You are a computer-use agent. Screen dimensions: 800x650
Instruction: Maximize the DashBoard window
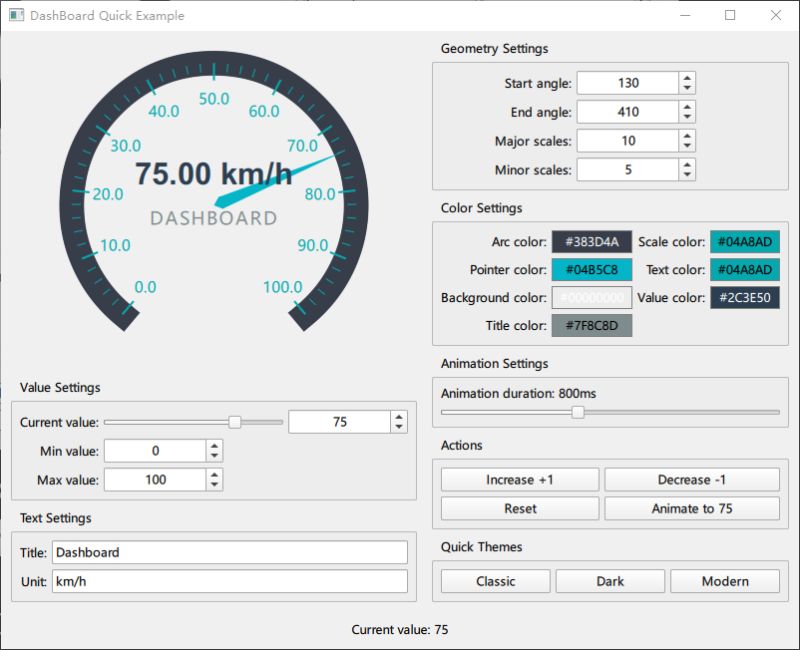tap(730, 15)
